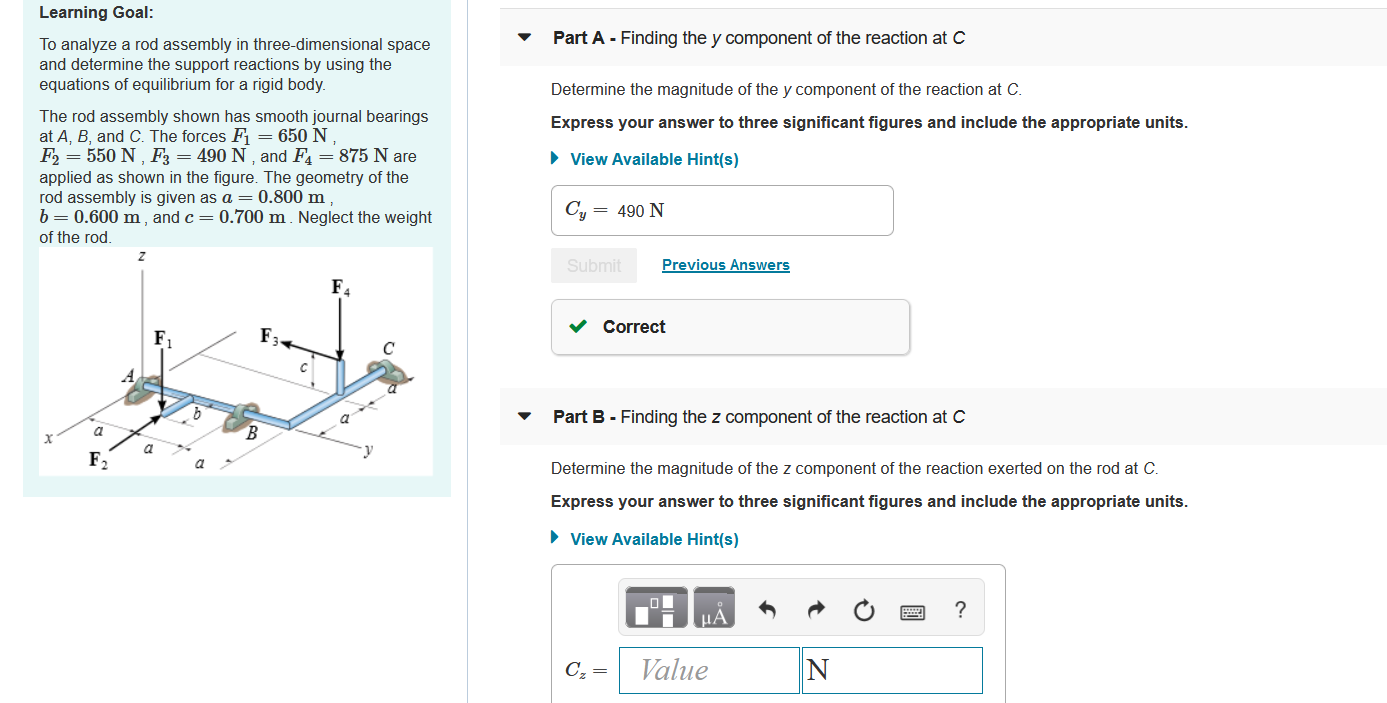Open the equation templates icon
This screenshot has height=703, width=1387.
point(656,606)
